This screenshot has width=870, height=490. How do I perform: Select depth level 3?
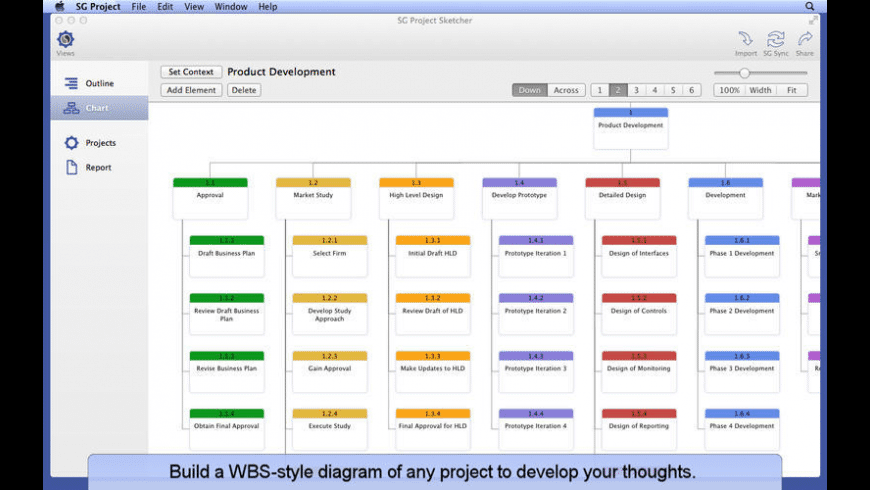coord(636,90)
